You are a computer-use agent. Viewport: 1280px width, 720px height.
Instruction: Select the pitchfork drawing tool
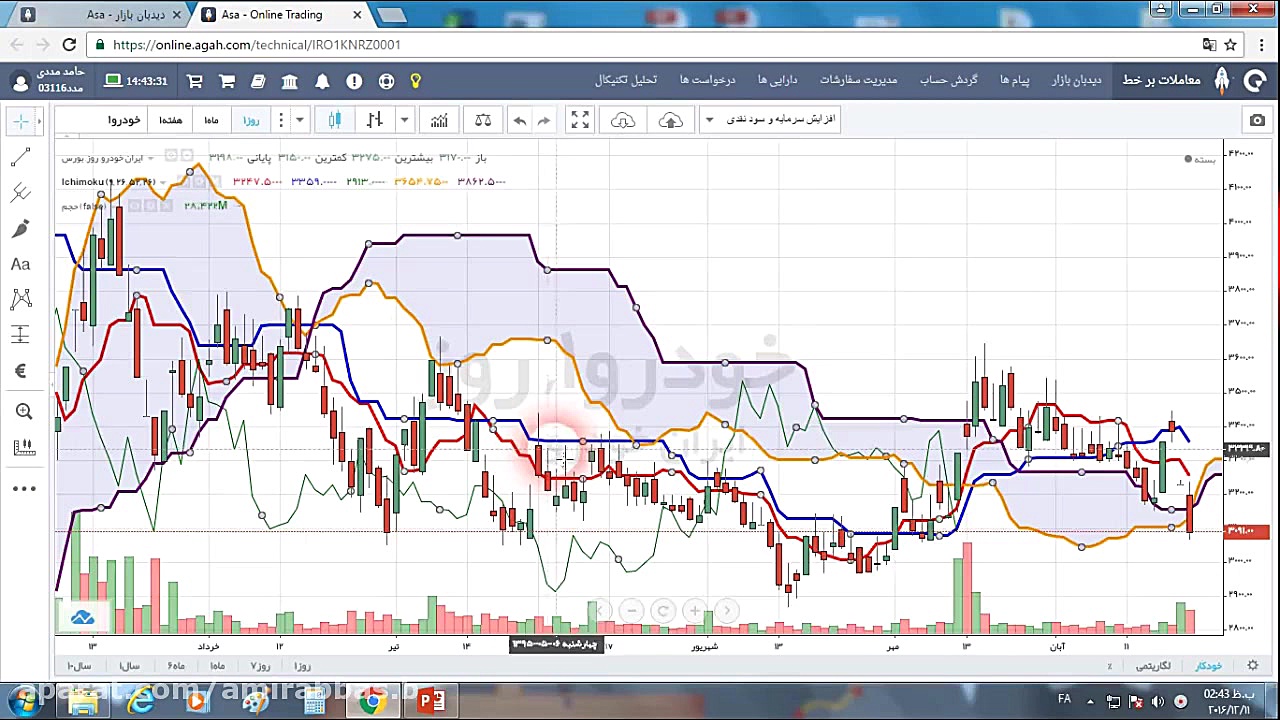(20, 193)
